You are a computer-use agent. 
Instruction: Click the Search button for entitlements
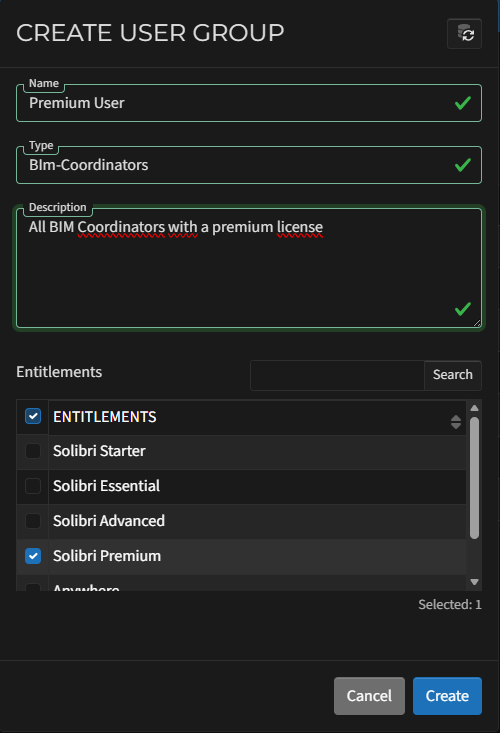(x=453, y=375)
